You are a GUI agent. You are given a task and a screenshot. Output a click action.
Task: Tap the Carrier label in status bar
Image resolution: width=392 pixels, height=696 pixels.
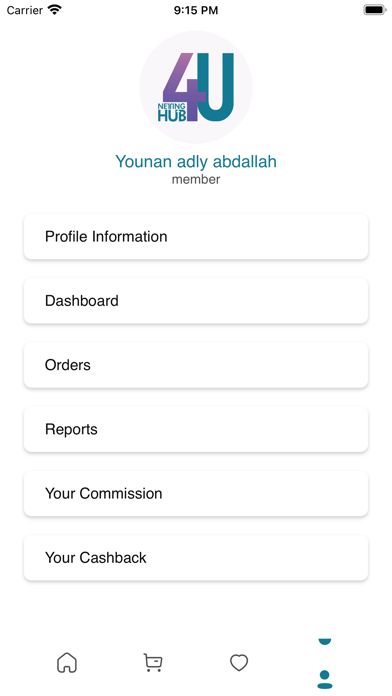tap(24, 10)
